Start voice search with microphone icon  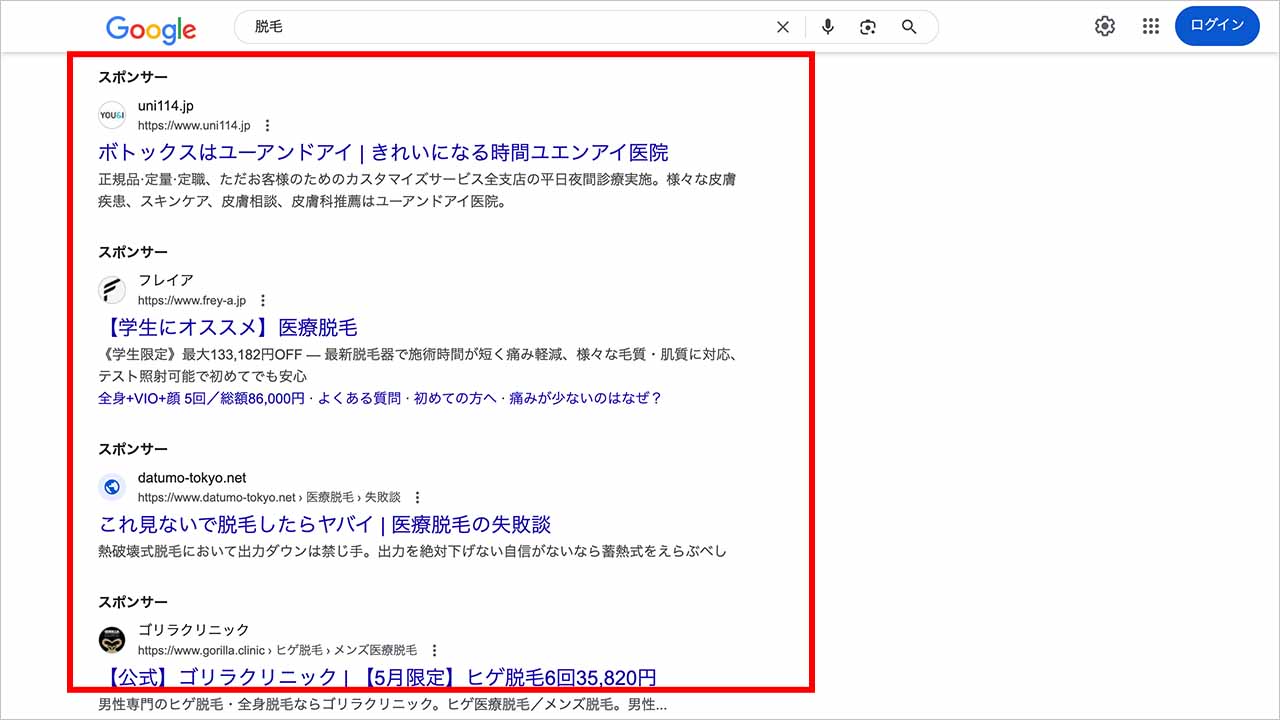828,27
